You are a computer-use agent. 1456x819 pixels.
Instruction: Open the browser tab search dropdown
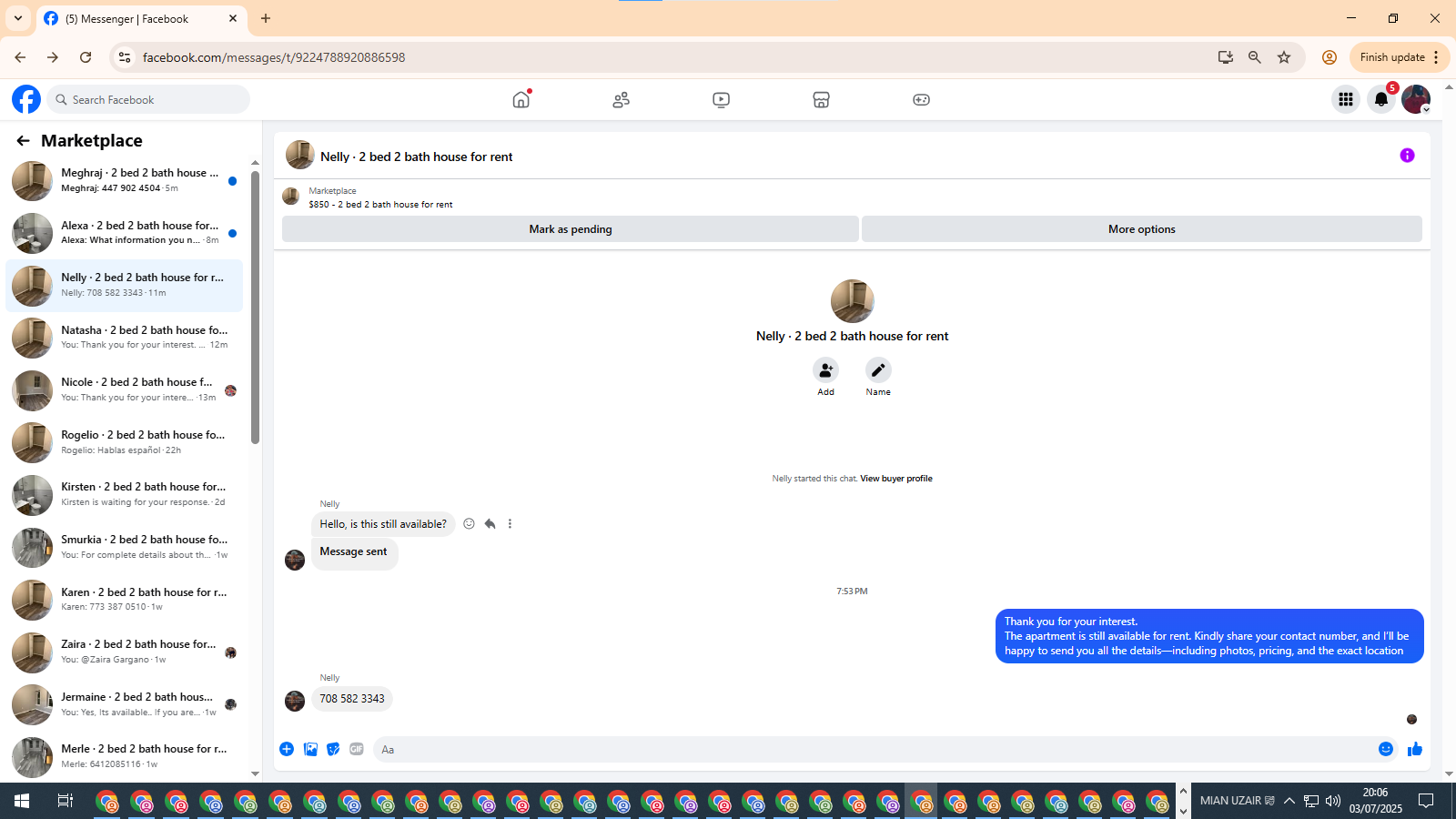18,18
